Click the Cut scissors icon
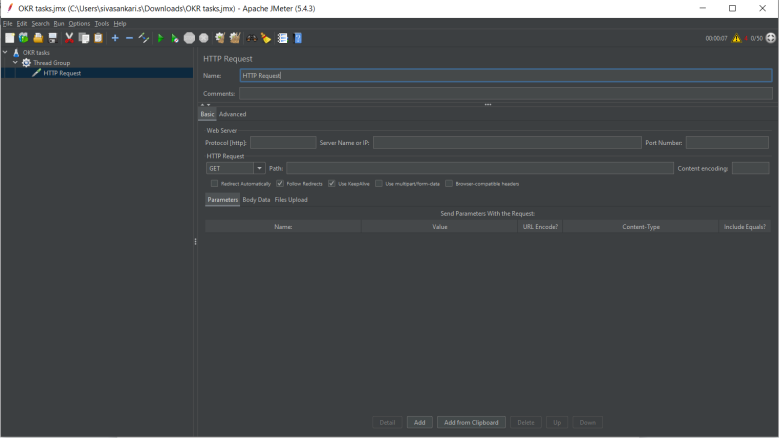The width and height of the screenshot is (780, 438). (69, 38)
